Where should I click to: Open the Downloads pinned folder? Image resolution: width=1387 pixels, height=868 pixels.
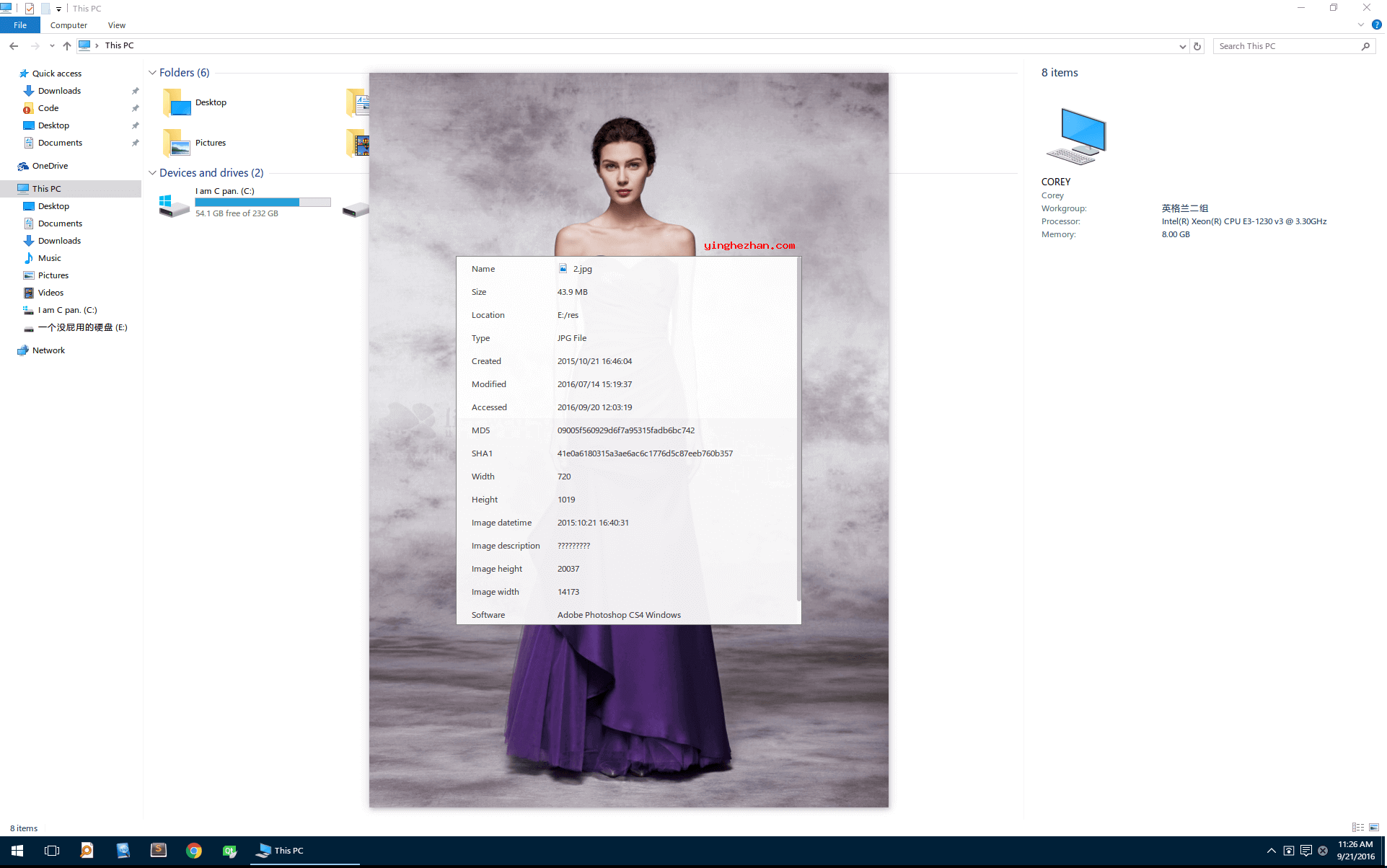tap(59, 90)
